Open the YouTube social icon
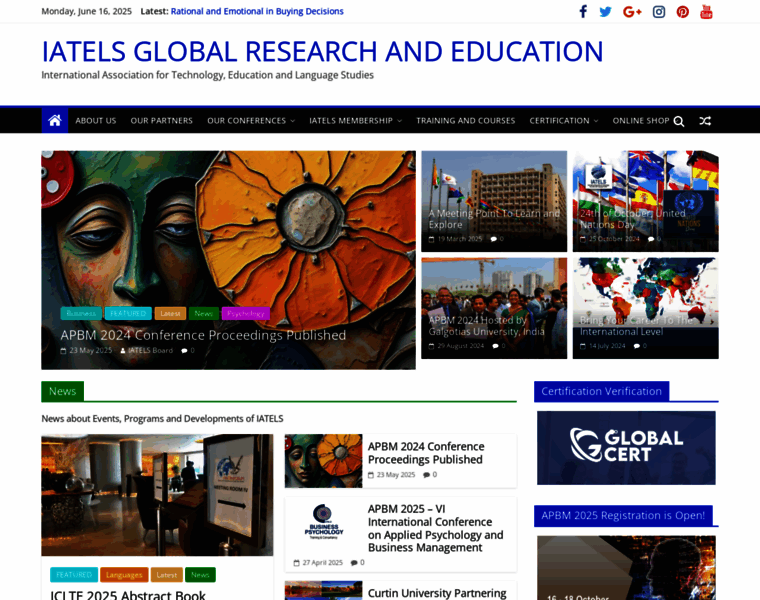Viewport: 760px width, 600px height. tap(706, 12)
